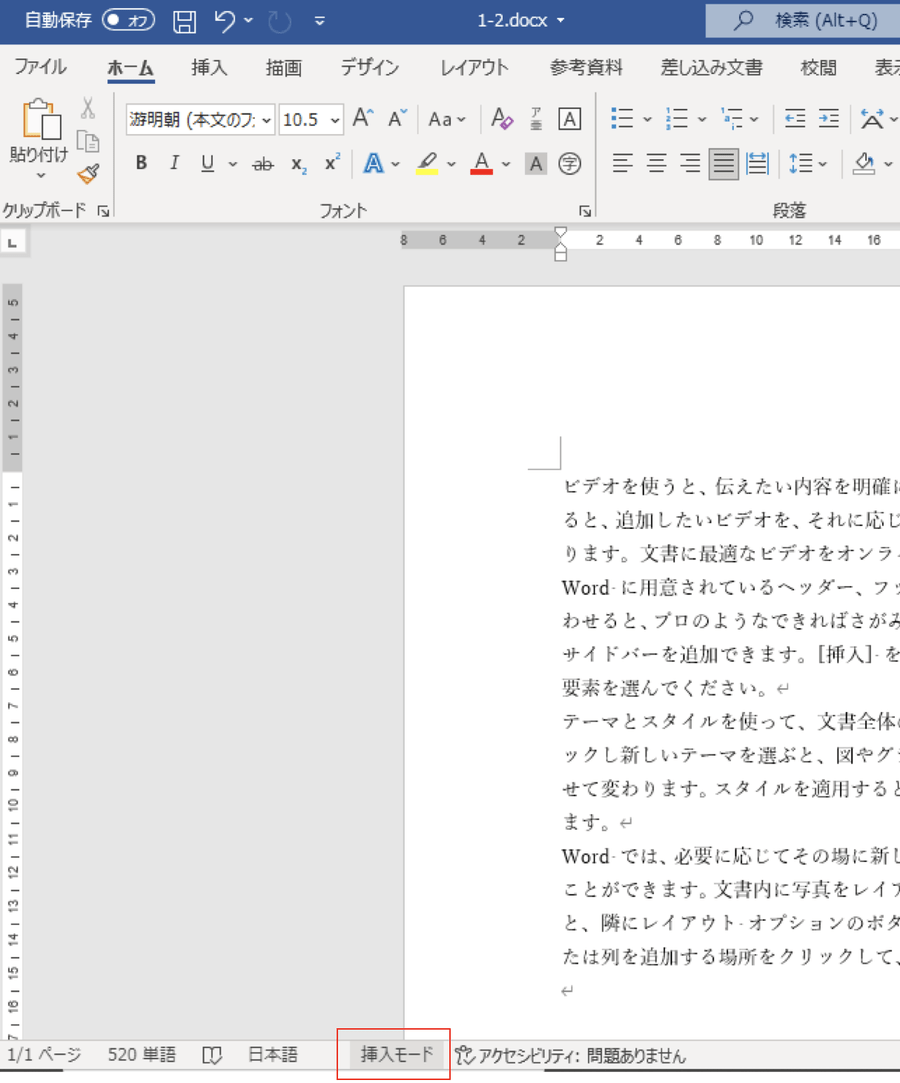
Task: Click 挿入モード in status bar
Action: coord(397,1055)
